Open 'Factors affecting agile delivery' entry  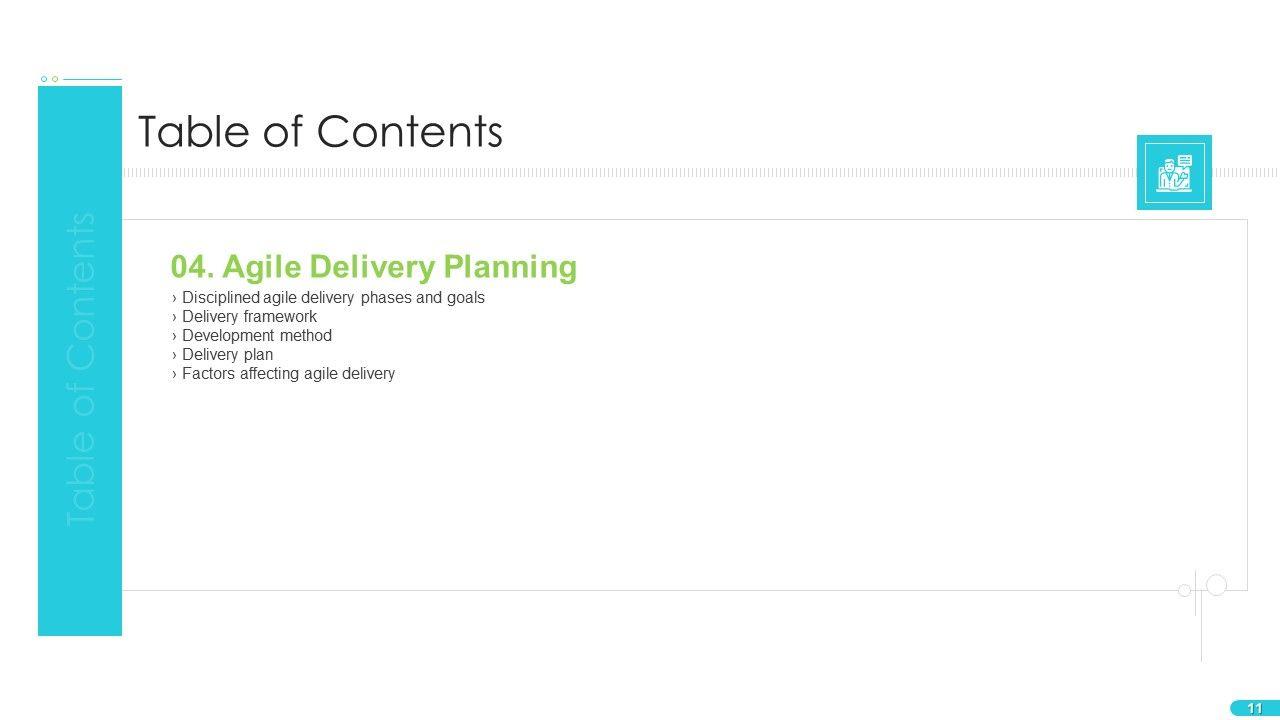tap(288, 374)
